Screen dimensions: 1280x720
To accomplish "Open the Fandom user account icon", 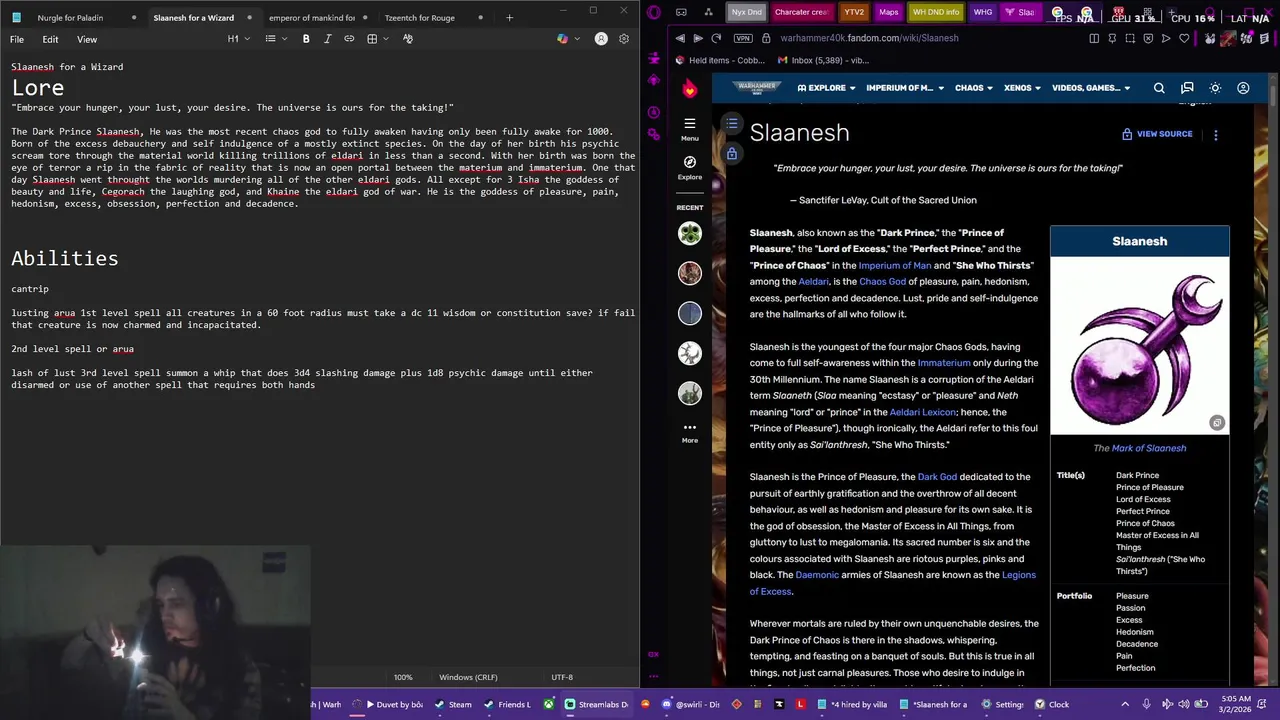I will [1243, 88].
